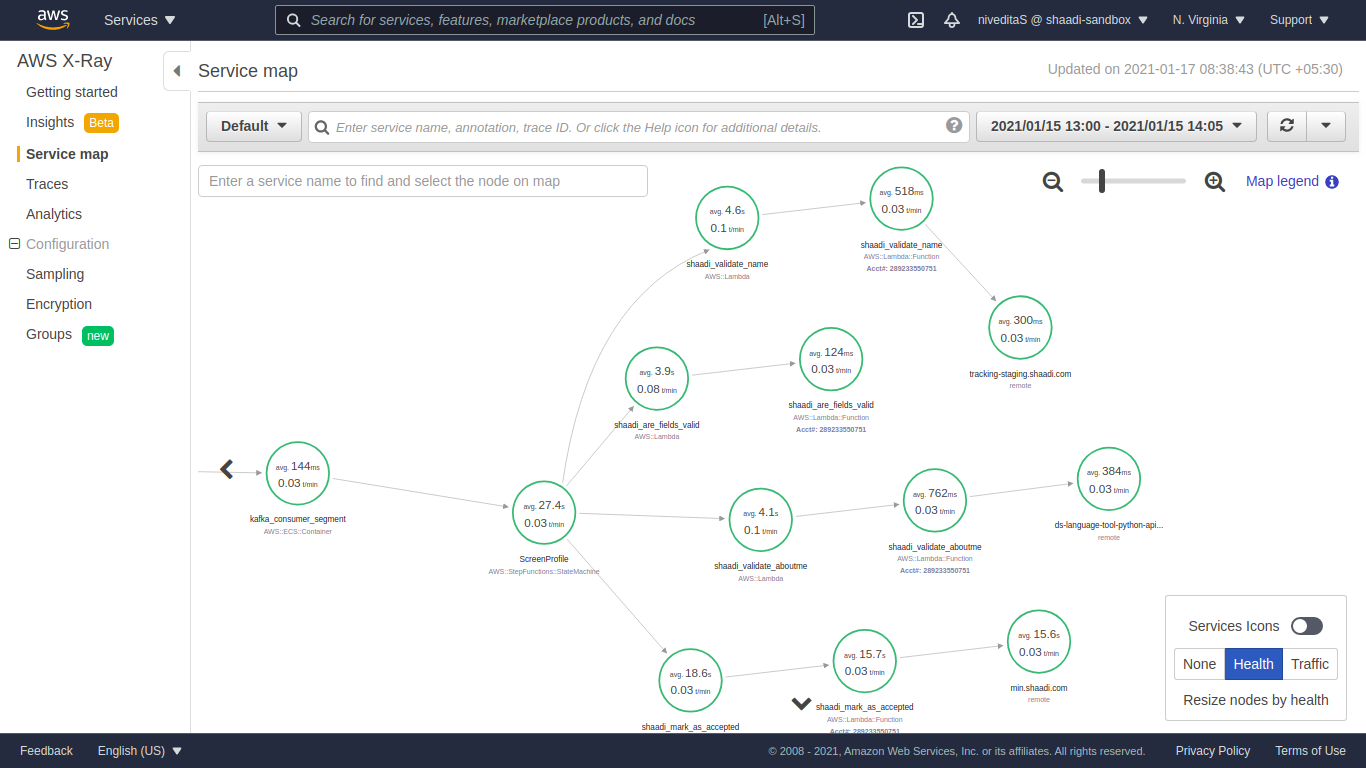
Task: Click the Map legend info icon
Action: [1332, 182]
